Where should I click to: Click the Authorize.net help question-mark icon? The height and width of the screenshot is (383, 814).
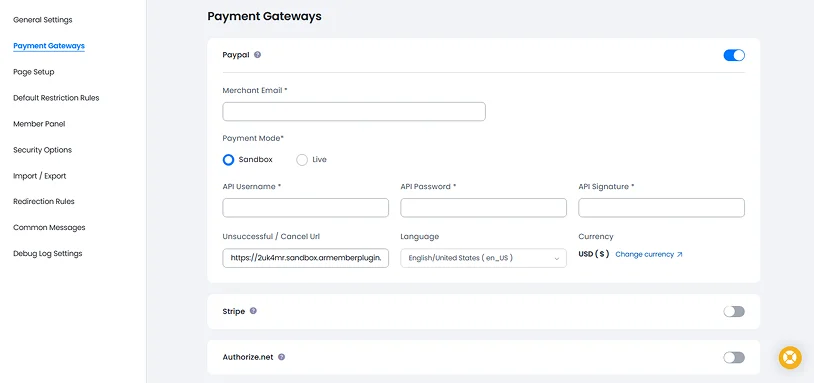281,357
